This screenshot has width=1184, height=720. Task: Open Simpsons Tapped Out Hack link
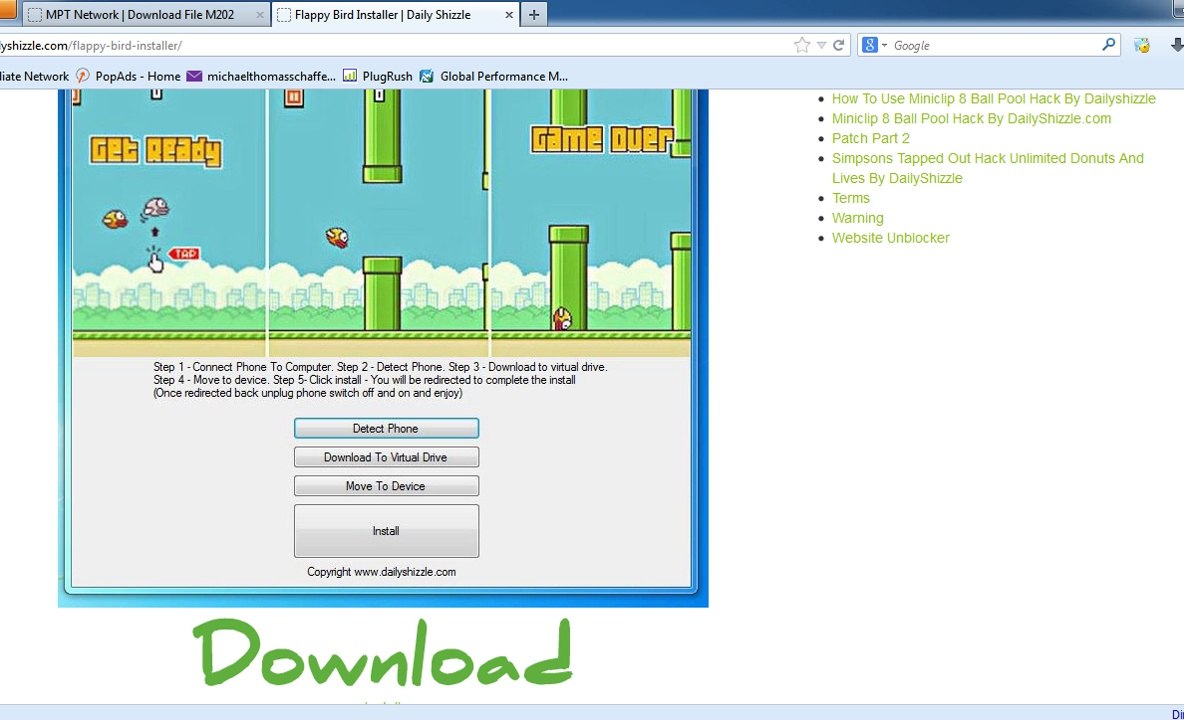point(987,168)
